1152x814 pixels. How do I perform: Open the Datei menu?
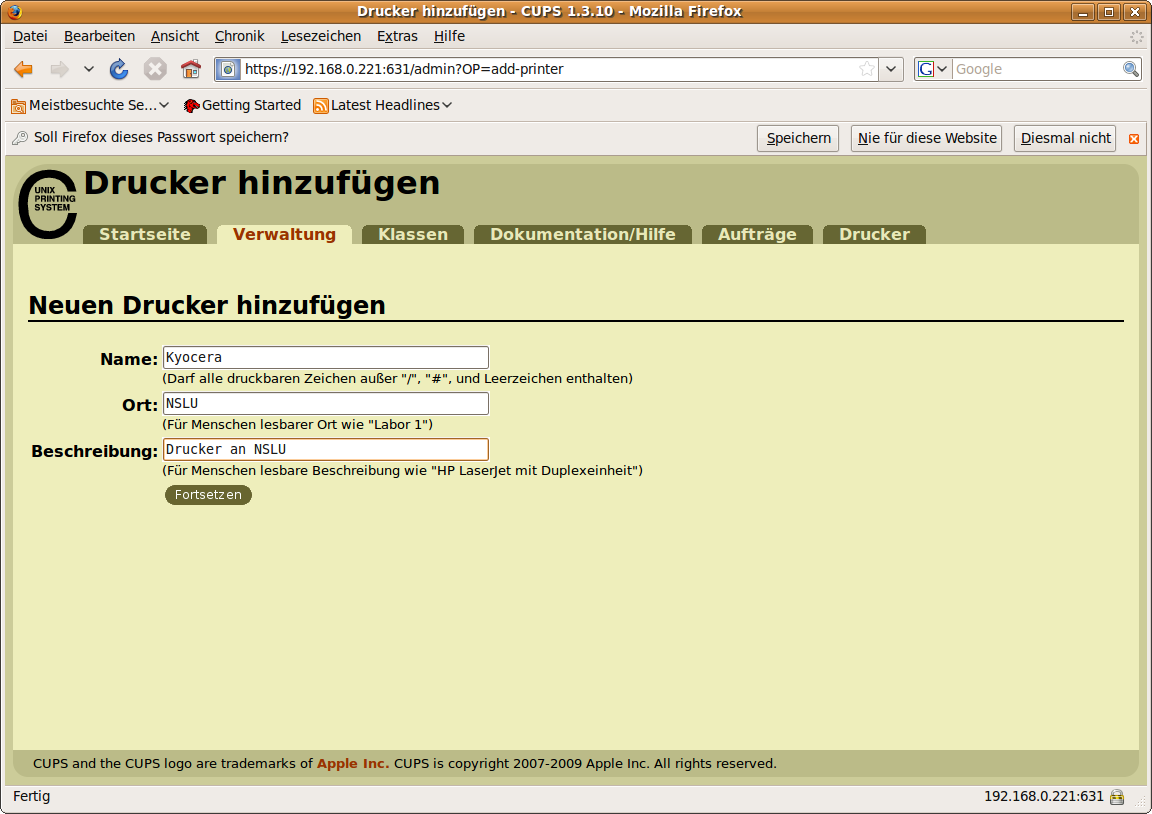pos(30,36)
